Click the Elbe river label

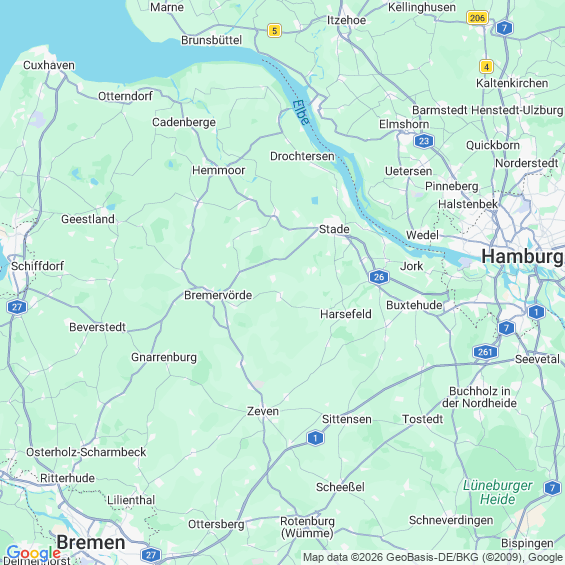[x=301, y=112]
